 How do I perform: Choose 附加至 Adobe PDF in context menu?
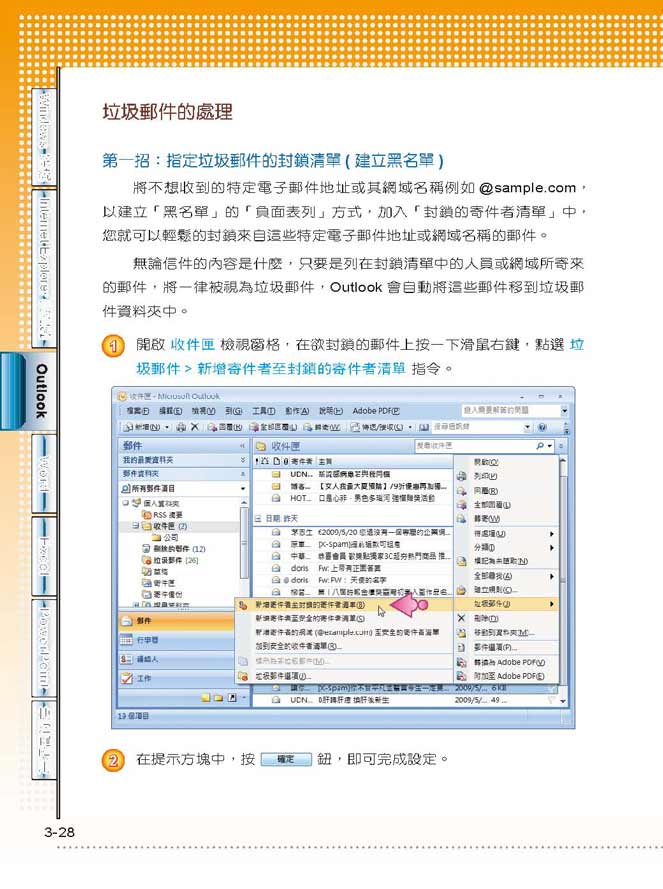[x=507, y=676]
